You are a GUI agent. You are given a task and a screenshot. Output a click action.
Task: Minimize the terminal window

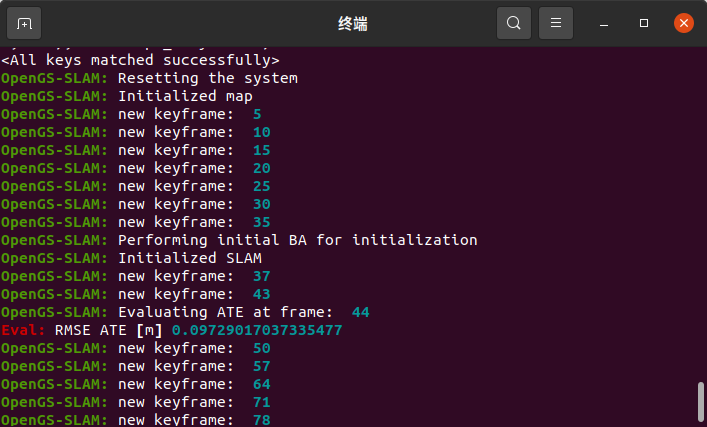coord(604,23)
